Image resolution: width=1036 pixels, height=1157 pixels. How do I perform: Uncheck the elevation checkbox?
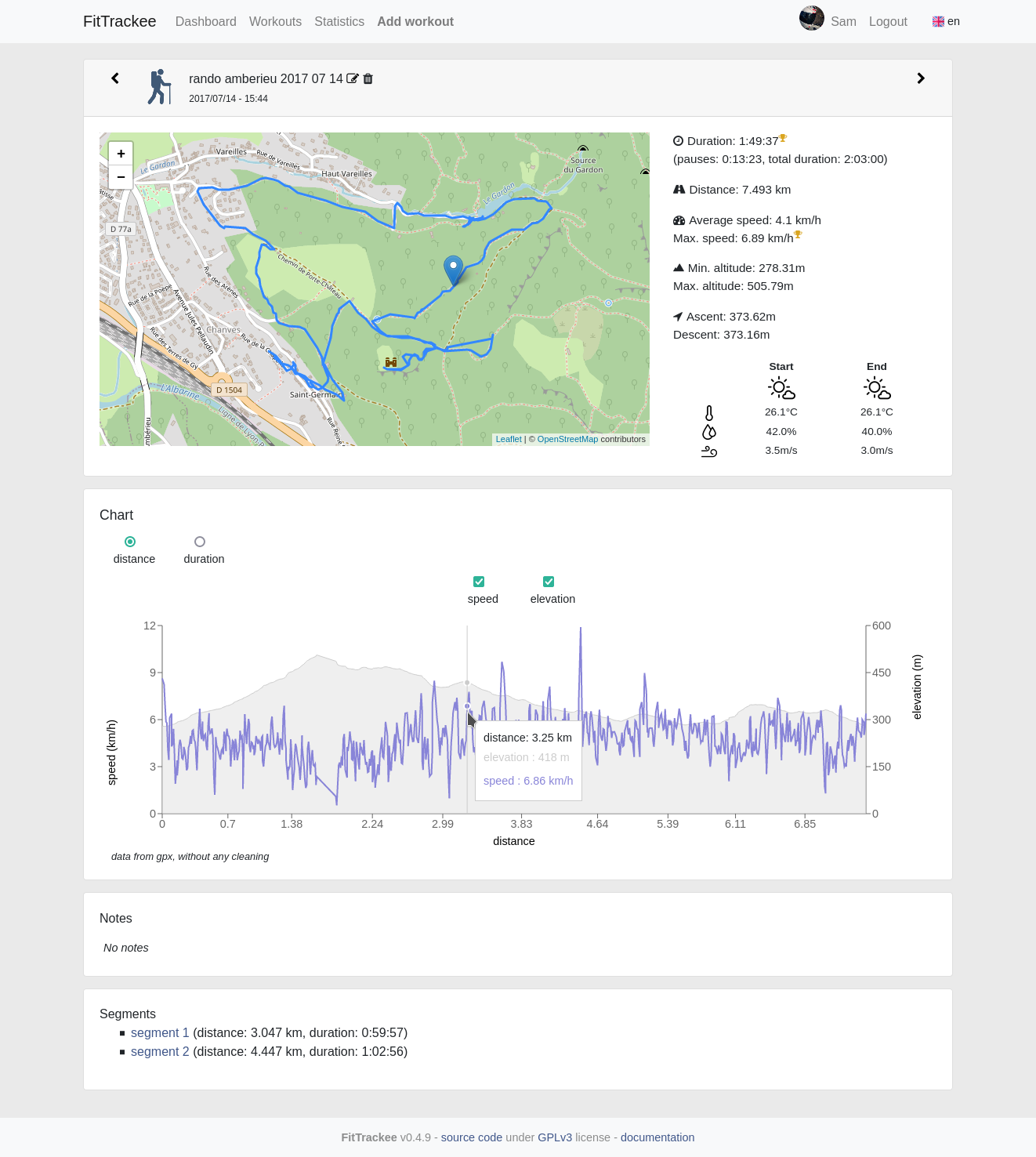pyautogui.click(x=549, y=582)
